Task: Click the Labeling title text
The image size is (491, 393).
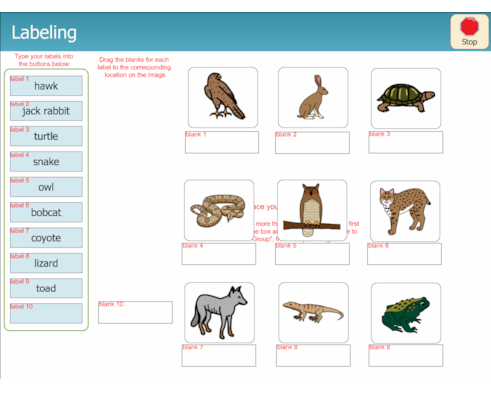Action: coord(44,32)
